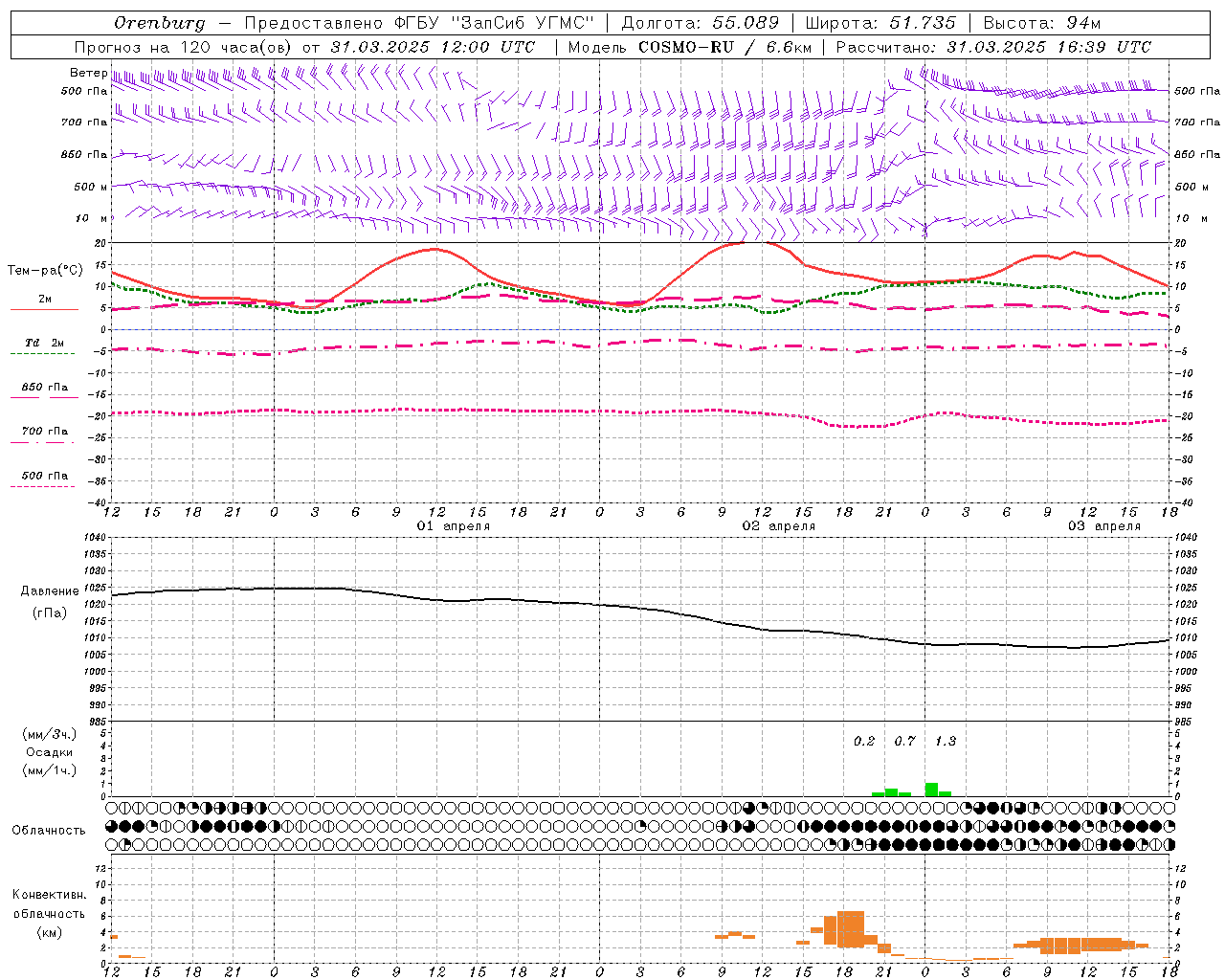Click the '(гПа)' unit label under Давление
Image resolution: width=1225 pixels, height=980 pixels.
[50, 612]
